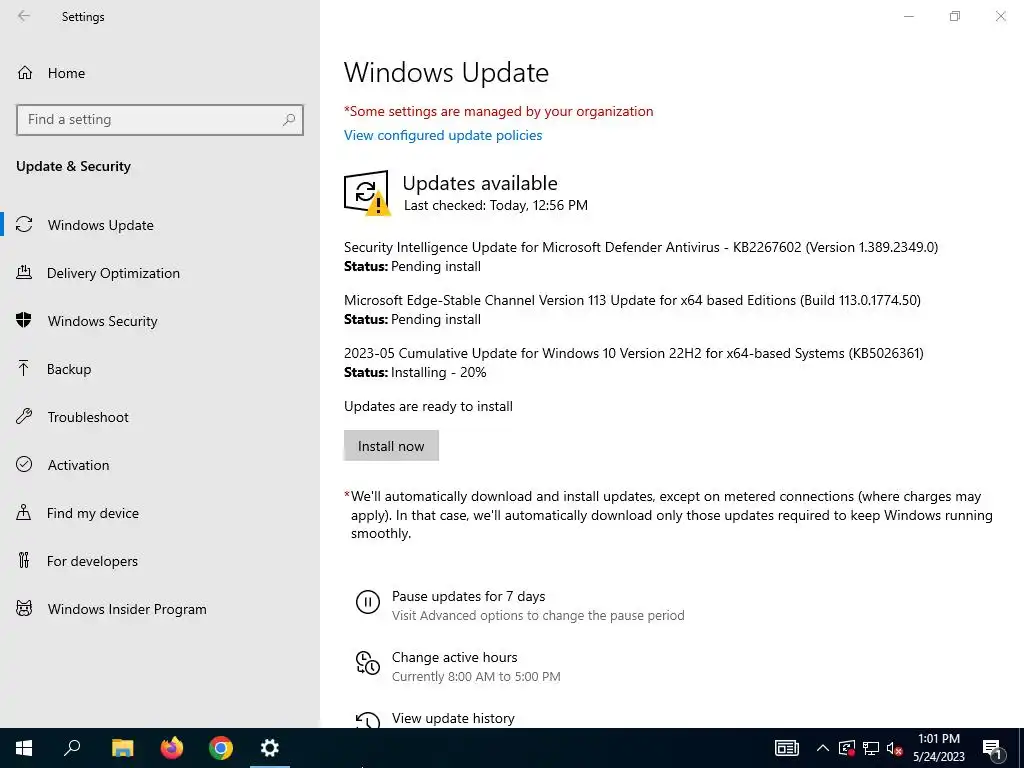Screen dimensions: 1024x768
Task: Open taskbar search
Action: pos(72,748)
